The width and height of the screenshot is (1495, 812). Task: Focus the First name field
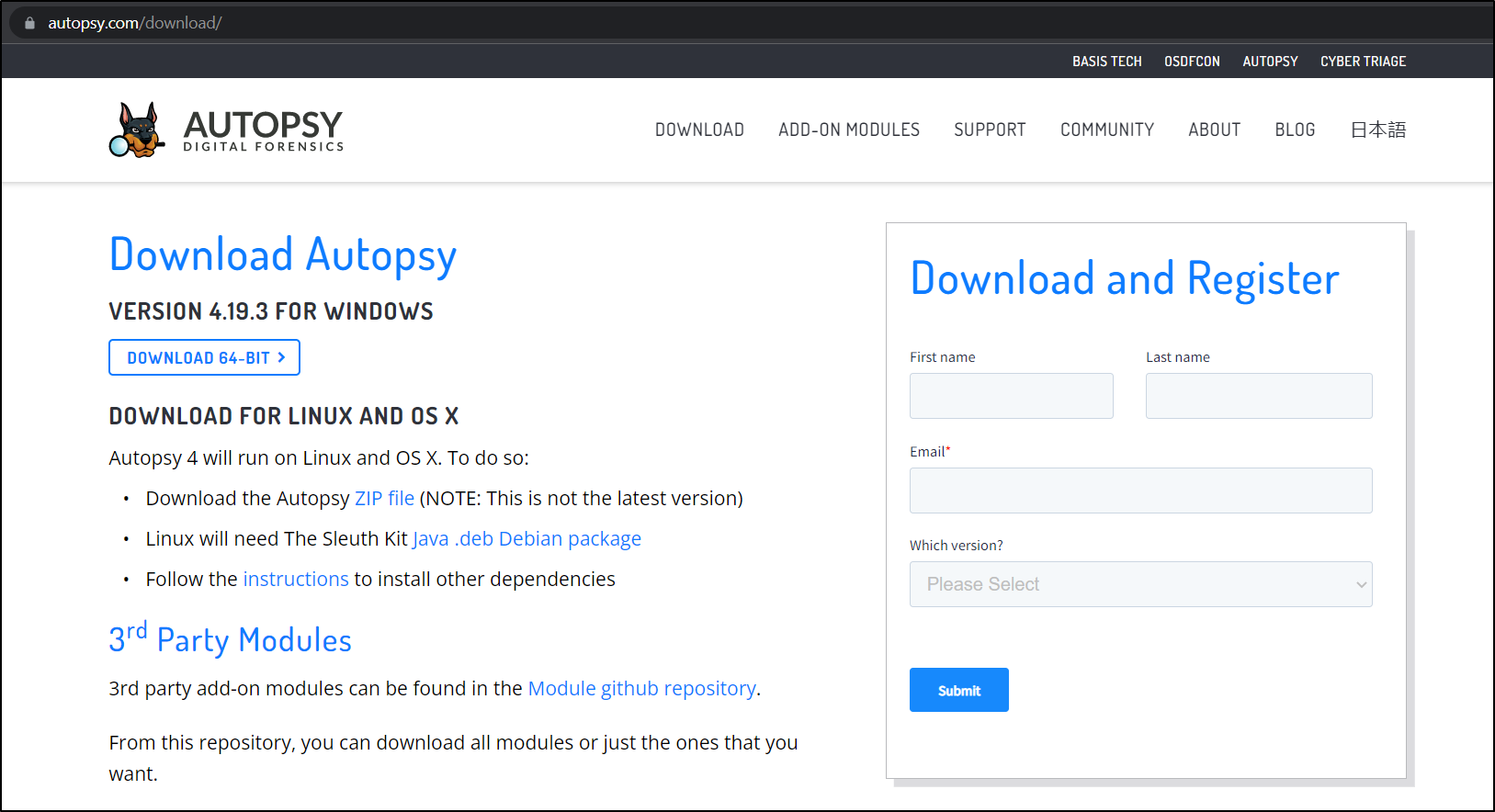pos(1011,396)
